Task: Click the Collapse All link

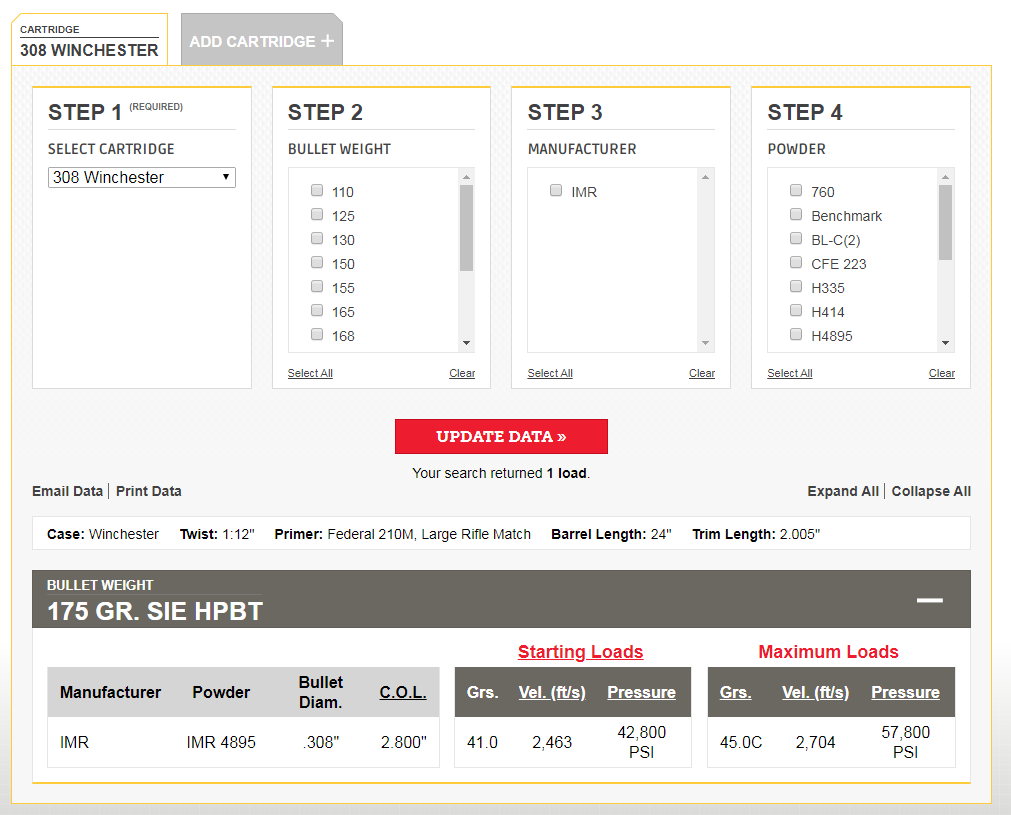Action: (931, 491)
